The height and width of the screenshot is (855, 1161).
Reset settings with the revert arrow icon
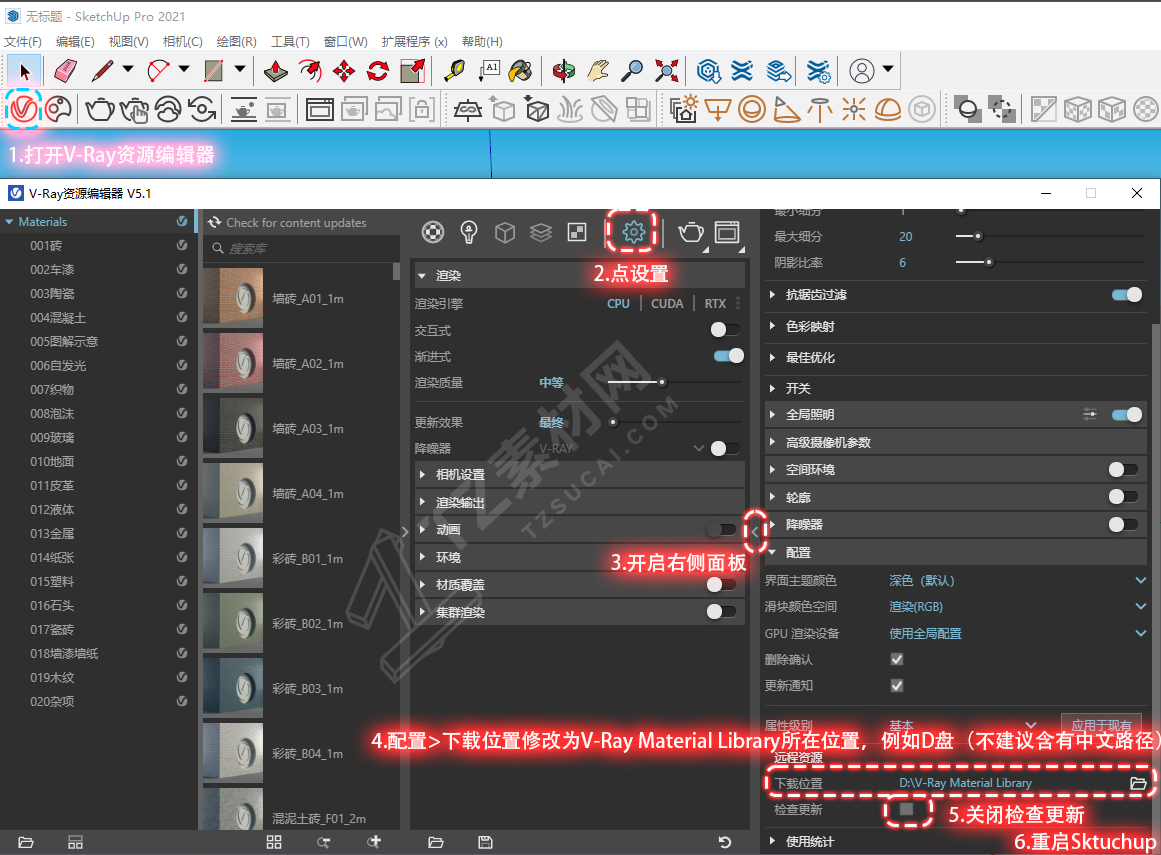pos(725,842)
